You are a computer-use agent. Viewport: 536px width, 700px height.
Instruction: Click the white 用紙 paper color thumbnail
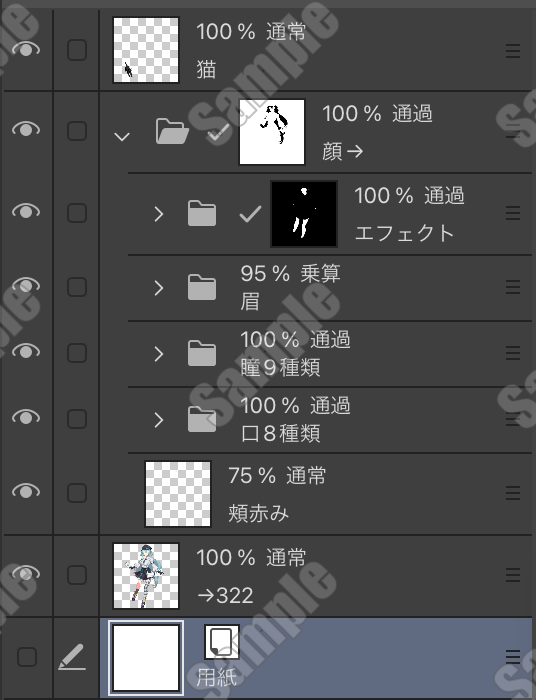[146, 658]
